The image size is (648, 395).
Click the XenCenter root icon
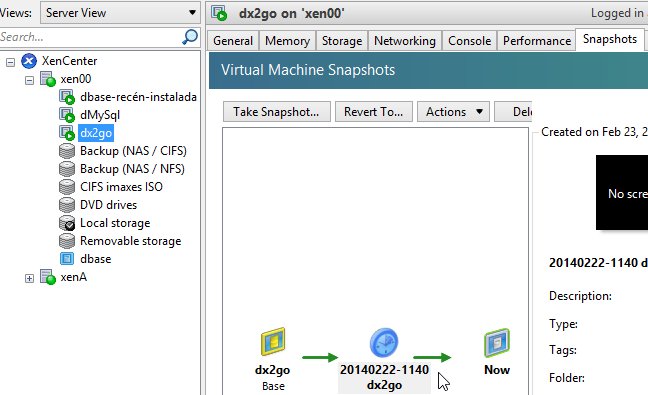click(x=29, y=61)
